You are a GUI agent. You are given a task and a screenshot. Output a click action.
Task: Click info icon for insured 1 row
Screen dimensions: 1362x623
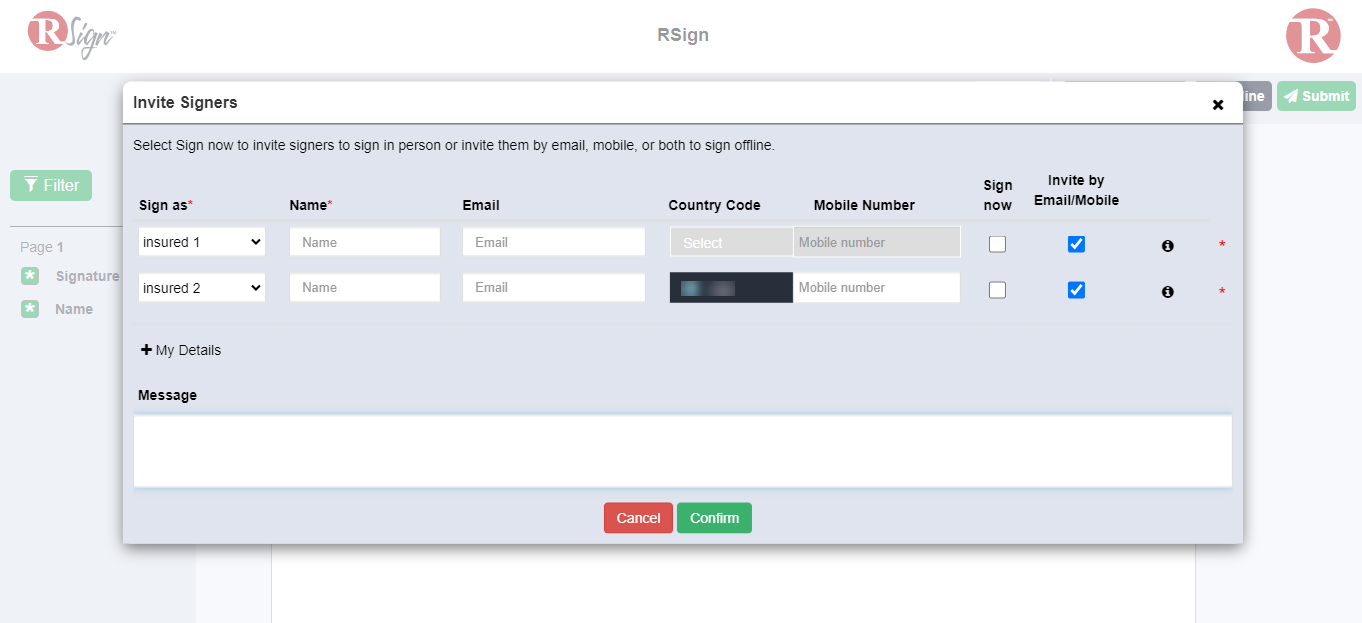pyautogui.click(x=1167, y=246)
